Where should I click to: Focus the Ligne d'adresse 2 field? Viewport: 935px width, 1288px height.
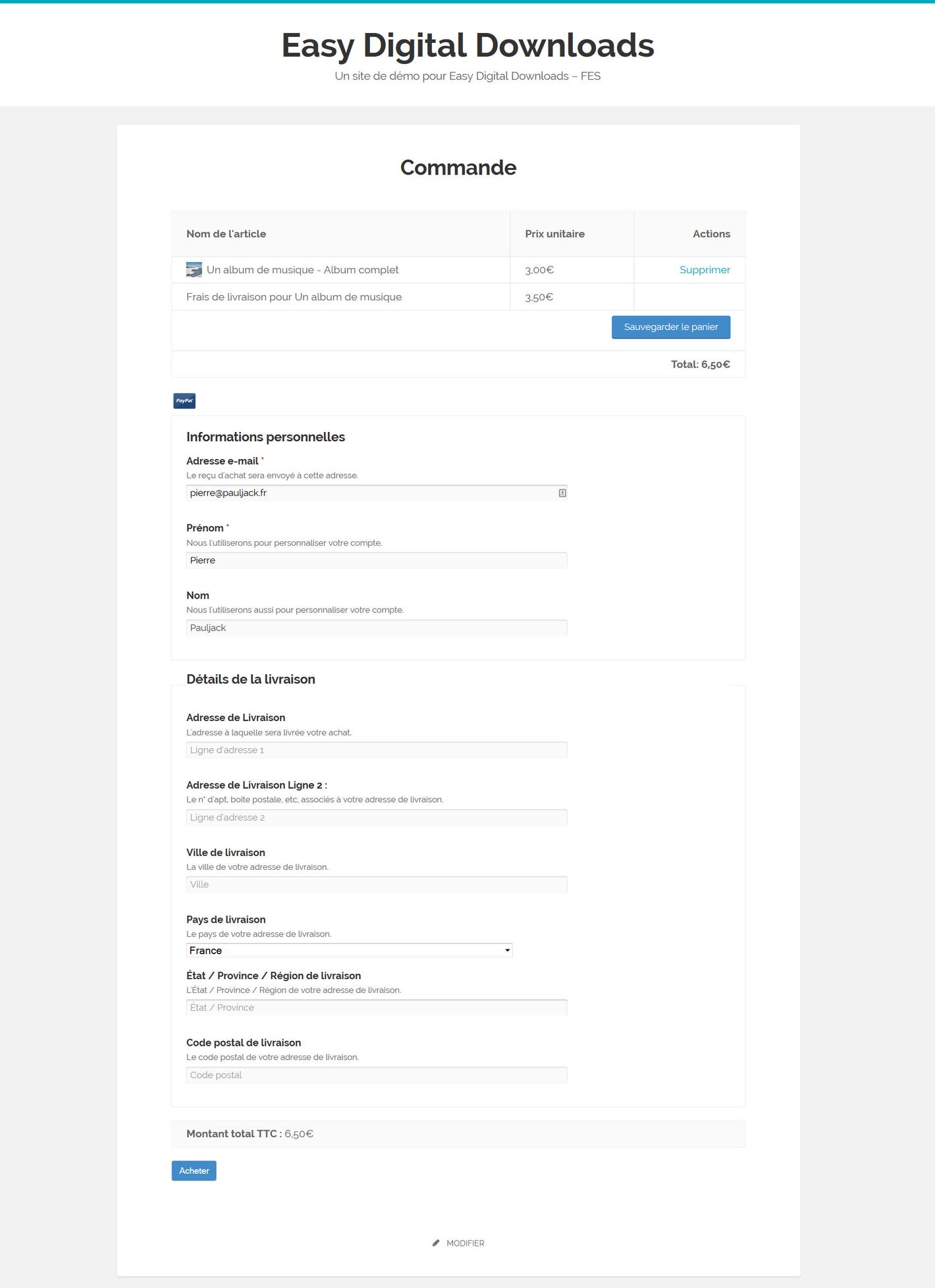coord(376,817)
